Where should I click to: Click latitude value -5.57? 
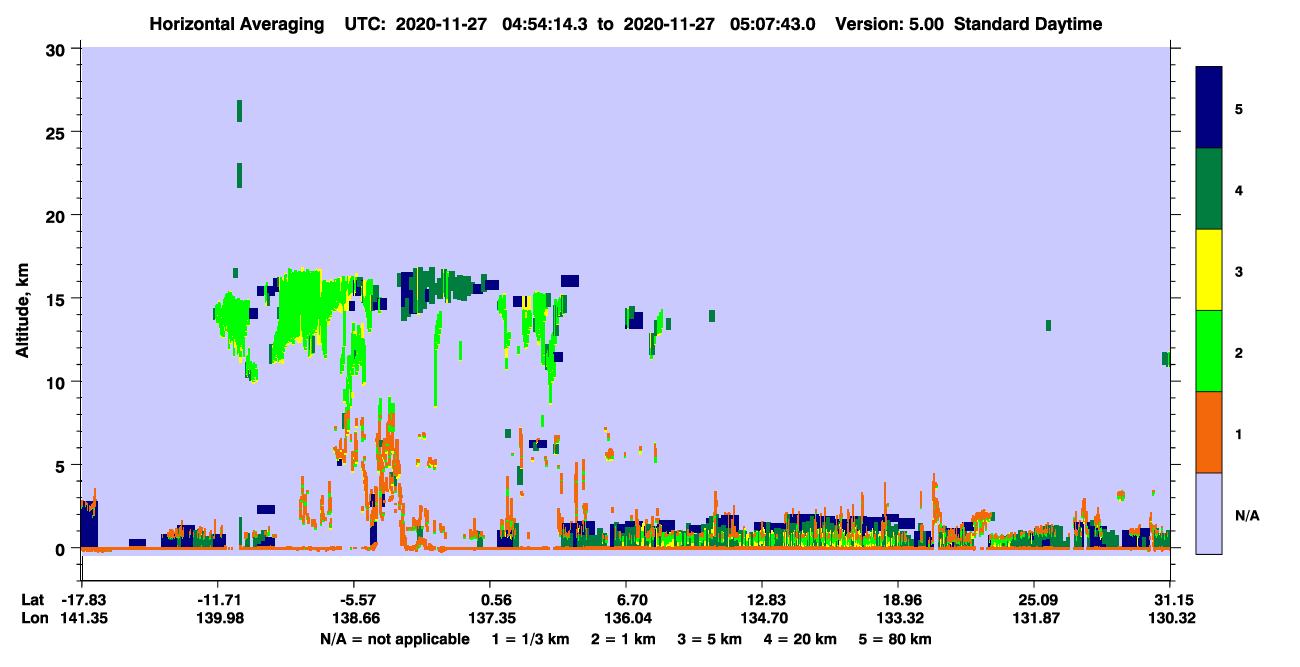tap(354, 600)
